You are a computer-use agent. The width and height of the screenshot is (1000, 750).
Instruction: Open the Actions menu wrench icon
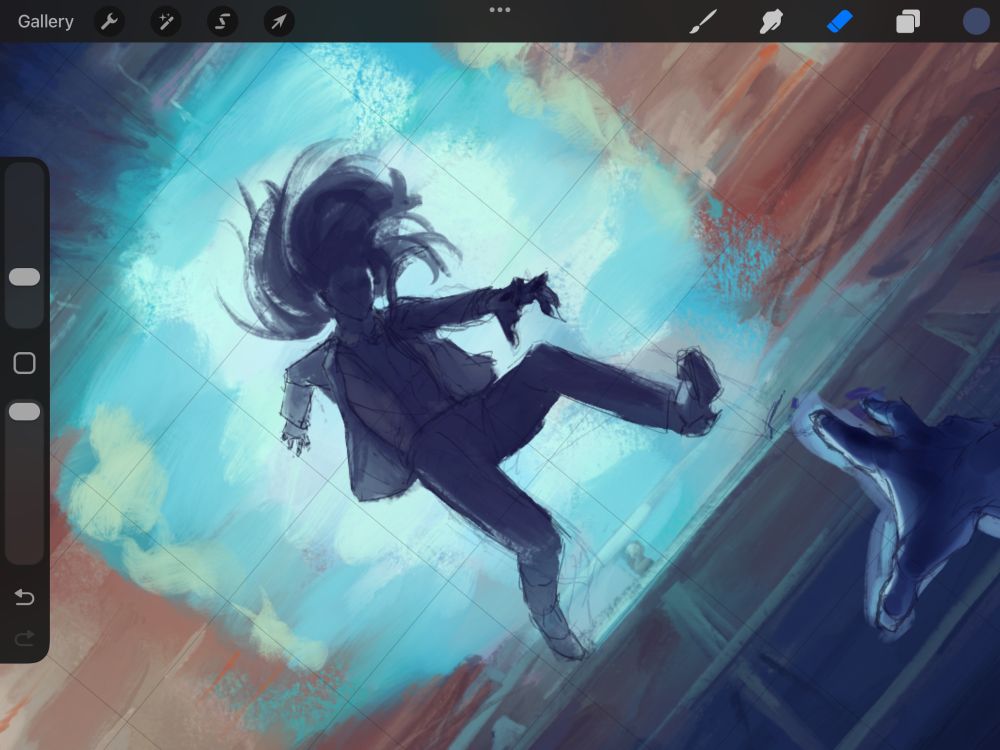point(109,21)
